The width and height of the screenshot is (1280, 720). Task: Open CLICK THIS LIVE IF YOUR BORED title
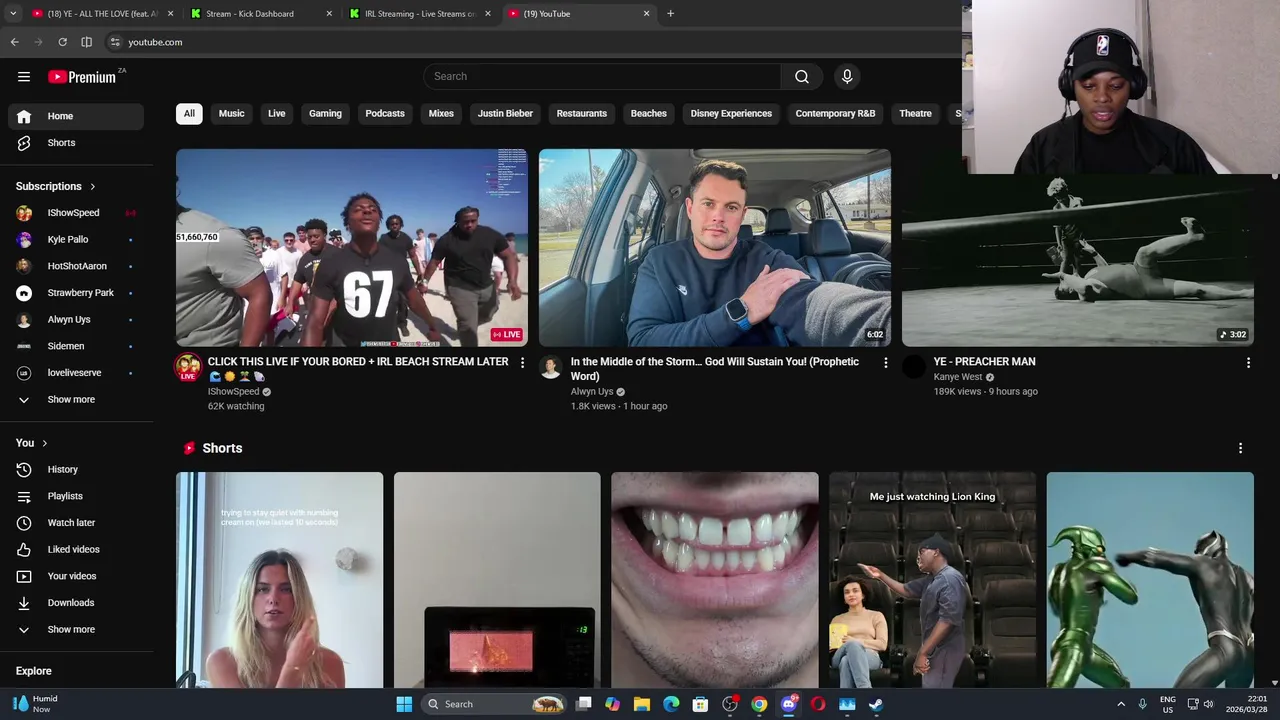358,369
